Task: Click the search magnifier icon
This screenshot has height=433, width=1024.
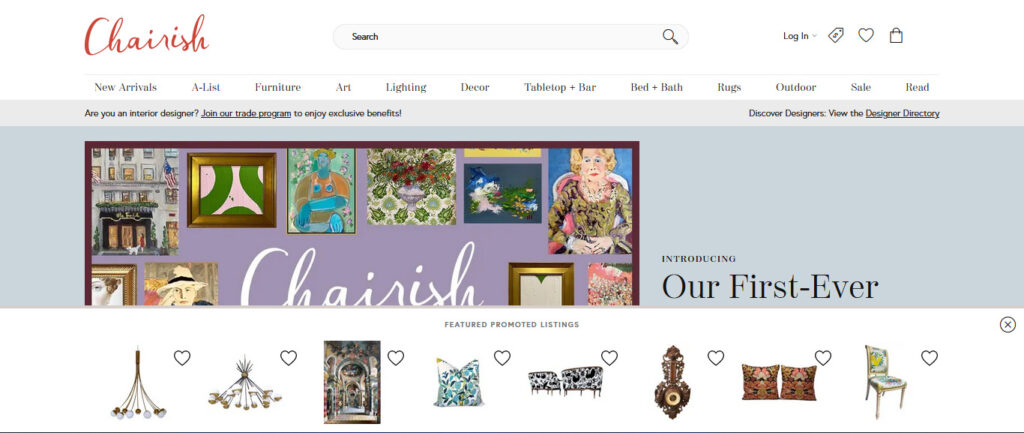Action: coord(670,37)
